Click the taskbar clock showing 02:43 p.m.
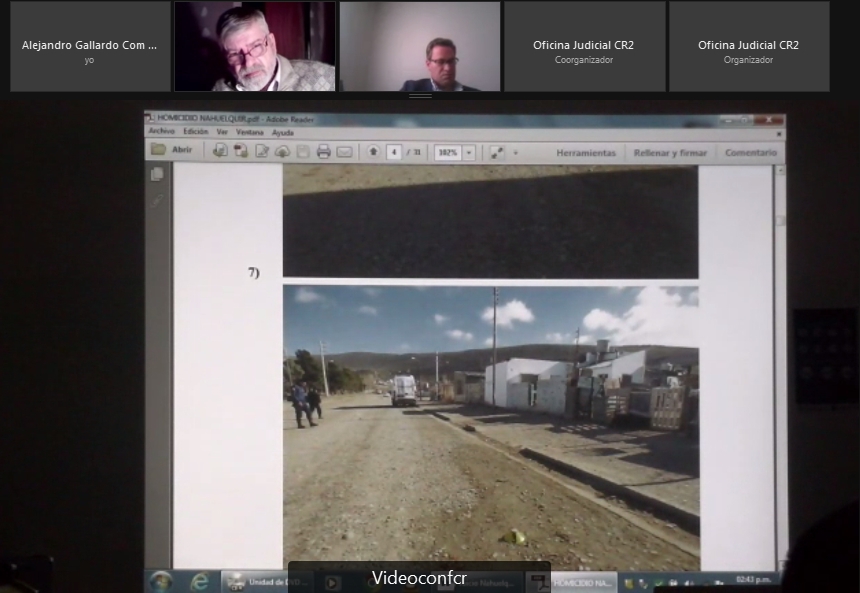 (753, 579)
